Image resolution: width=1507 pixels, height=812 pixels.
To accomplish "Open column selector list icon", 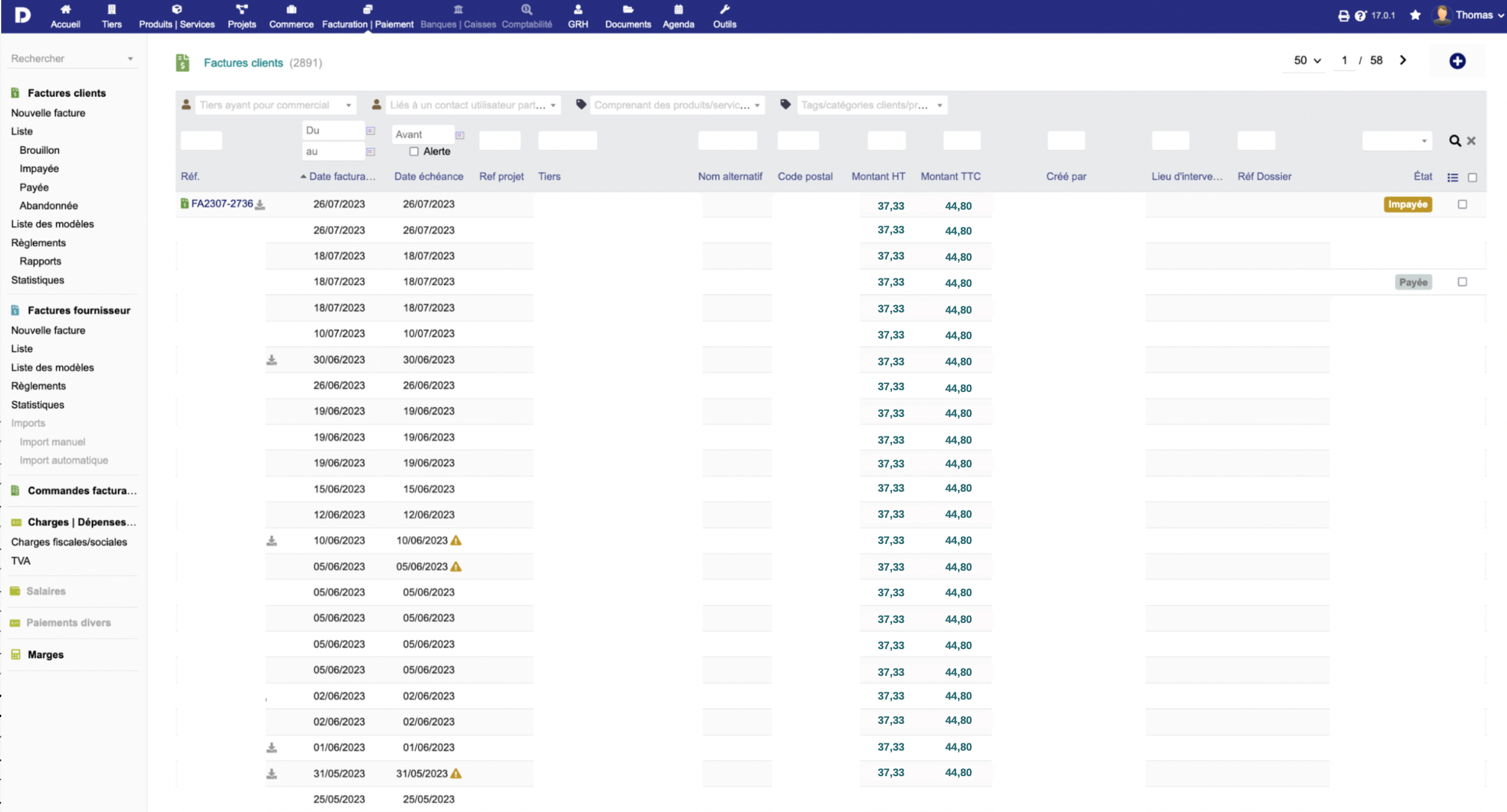I will coord(1452,177).
